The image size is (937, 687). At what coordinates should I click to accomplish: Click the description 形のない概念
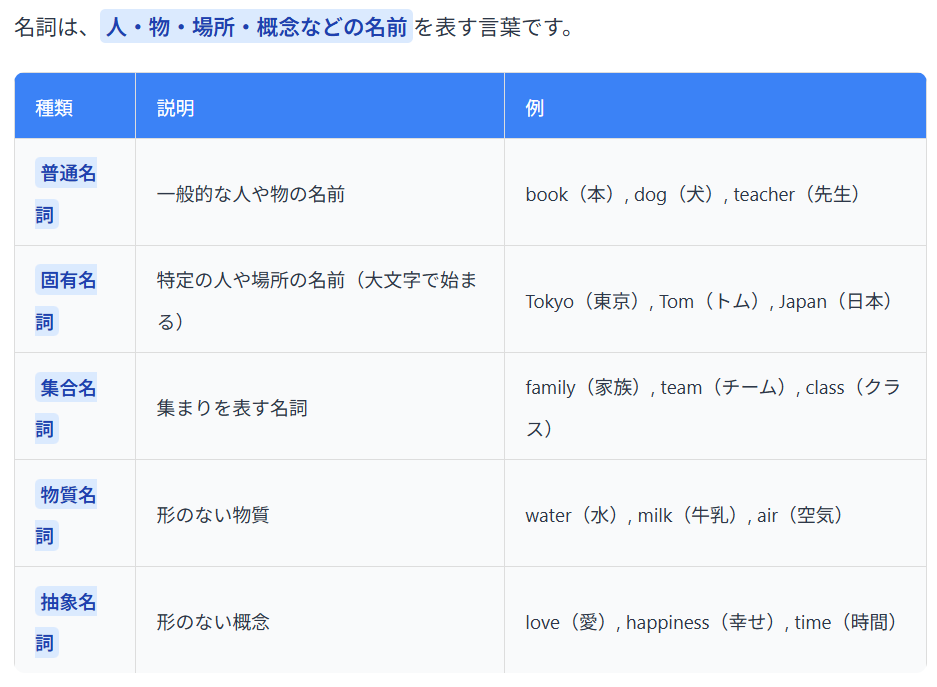click(213, 622)
